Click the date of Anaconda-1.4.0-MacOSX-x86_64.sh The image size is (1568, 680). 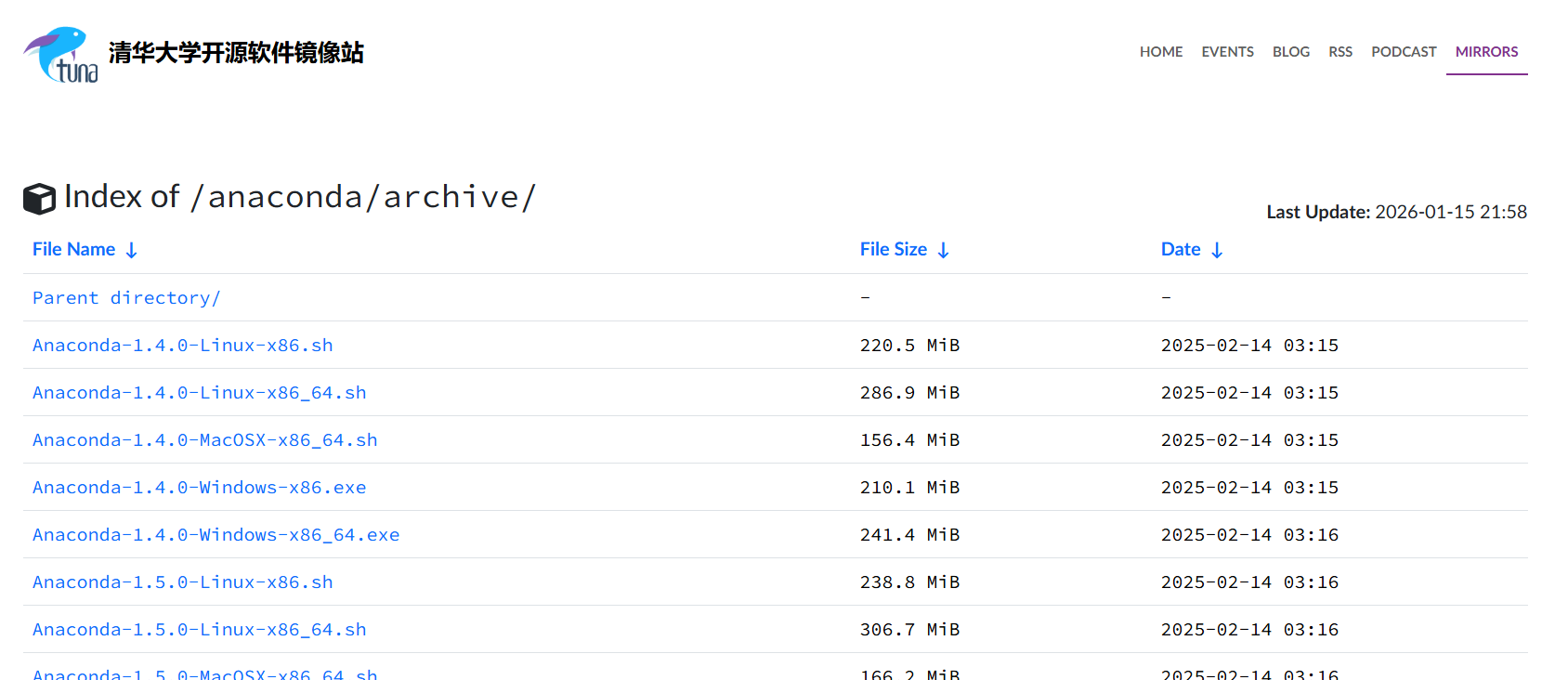point(1250,440)
